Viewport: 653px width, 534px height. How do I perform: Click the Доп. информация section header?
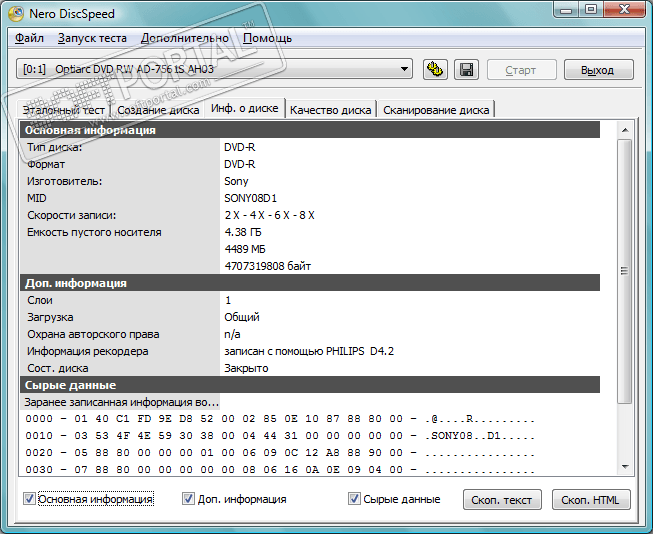tap(310, 283)
